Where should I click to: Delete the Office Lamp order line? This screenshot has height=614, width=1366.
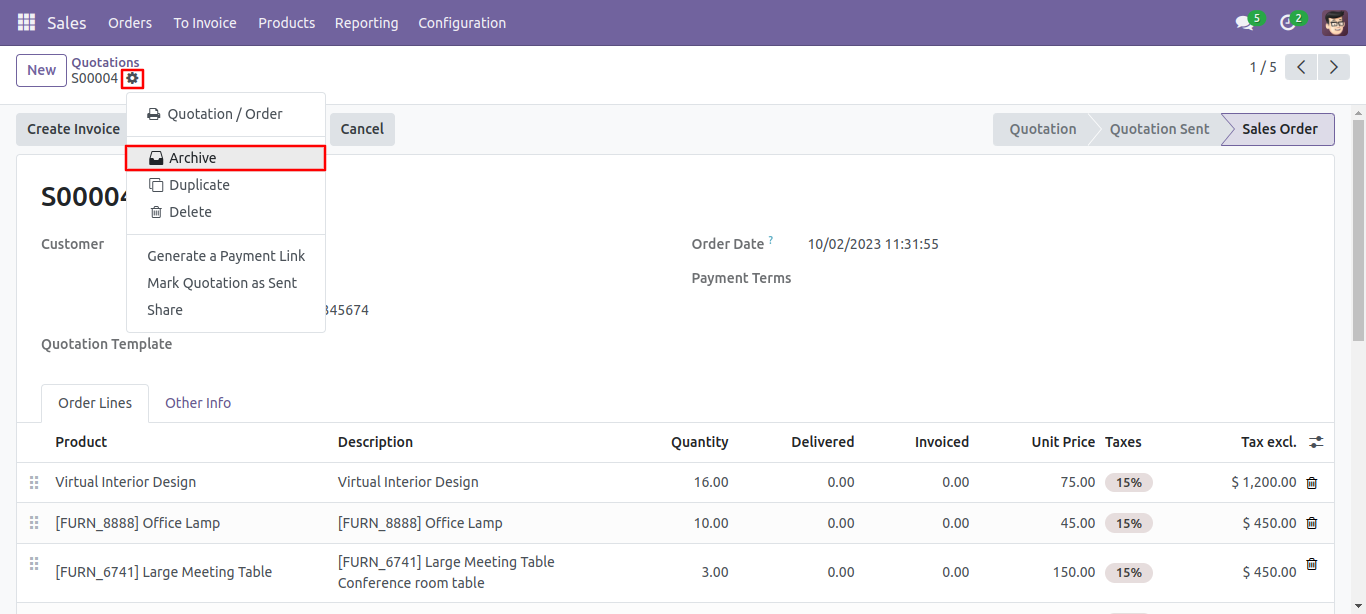1312,523
